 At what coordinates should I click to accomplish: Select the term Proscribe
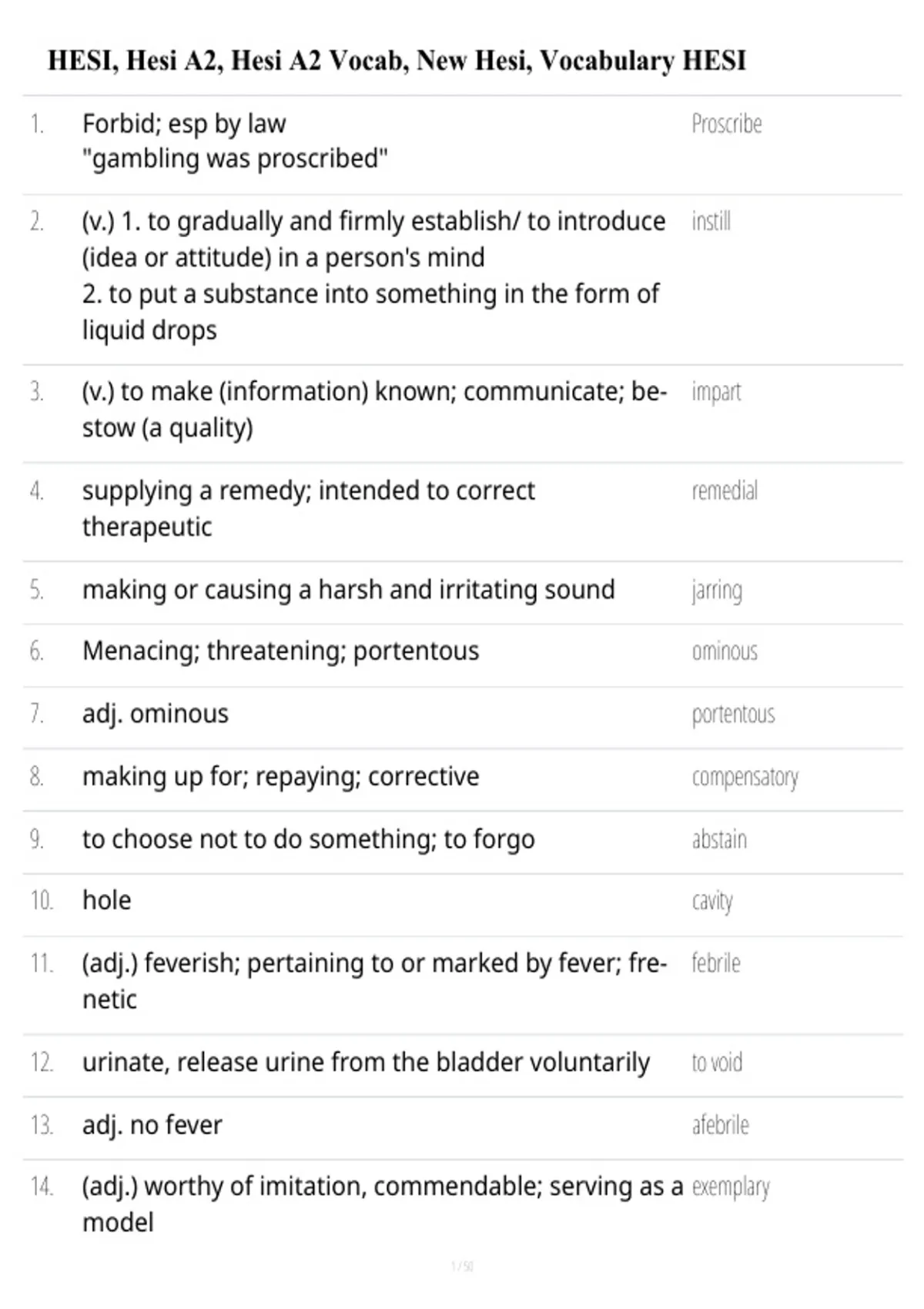pos(726,124)
